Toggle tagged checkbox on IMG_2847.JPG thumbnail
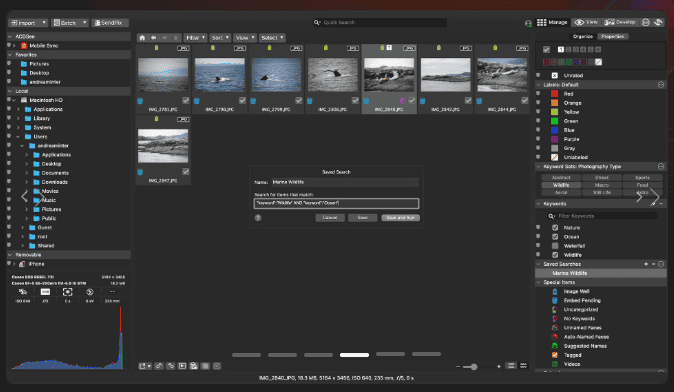The height and width of the screenshot is (392, 674). (186, 172)
